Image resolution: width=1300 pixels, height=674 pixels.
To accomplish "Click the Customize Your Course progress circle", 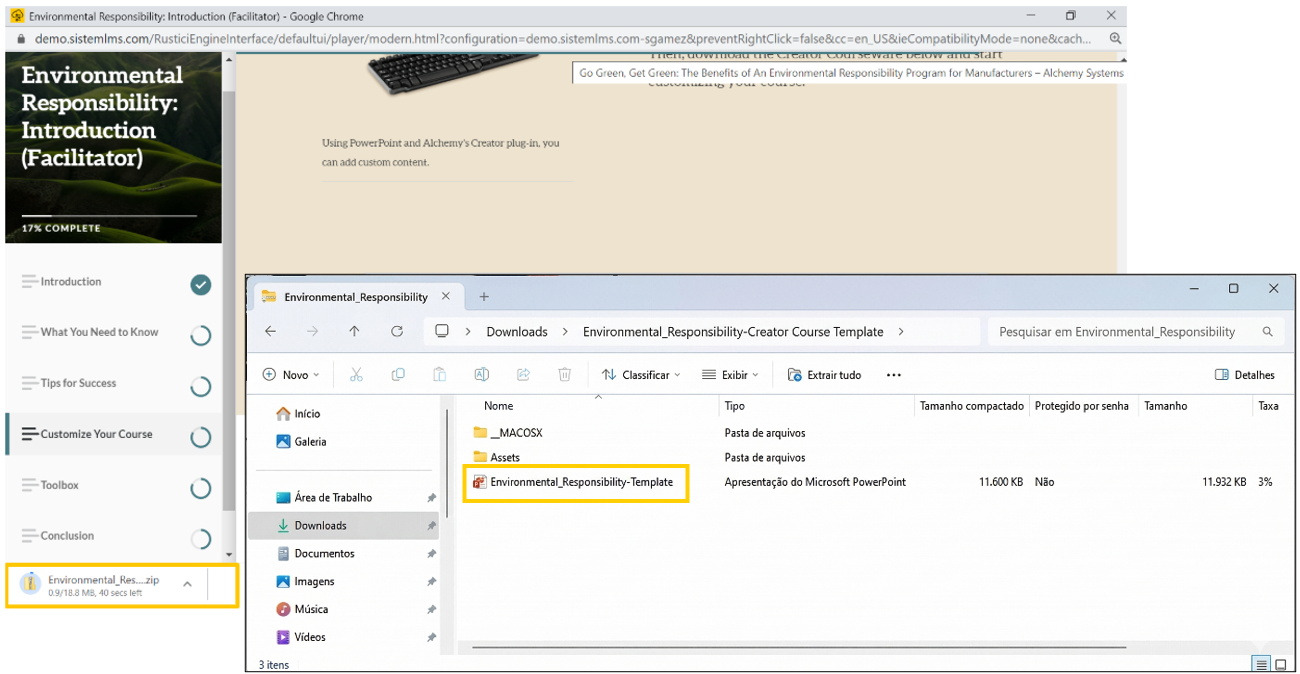I will tap(201, 437).
